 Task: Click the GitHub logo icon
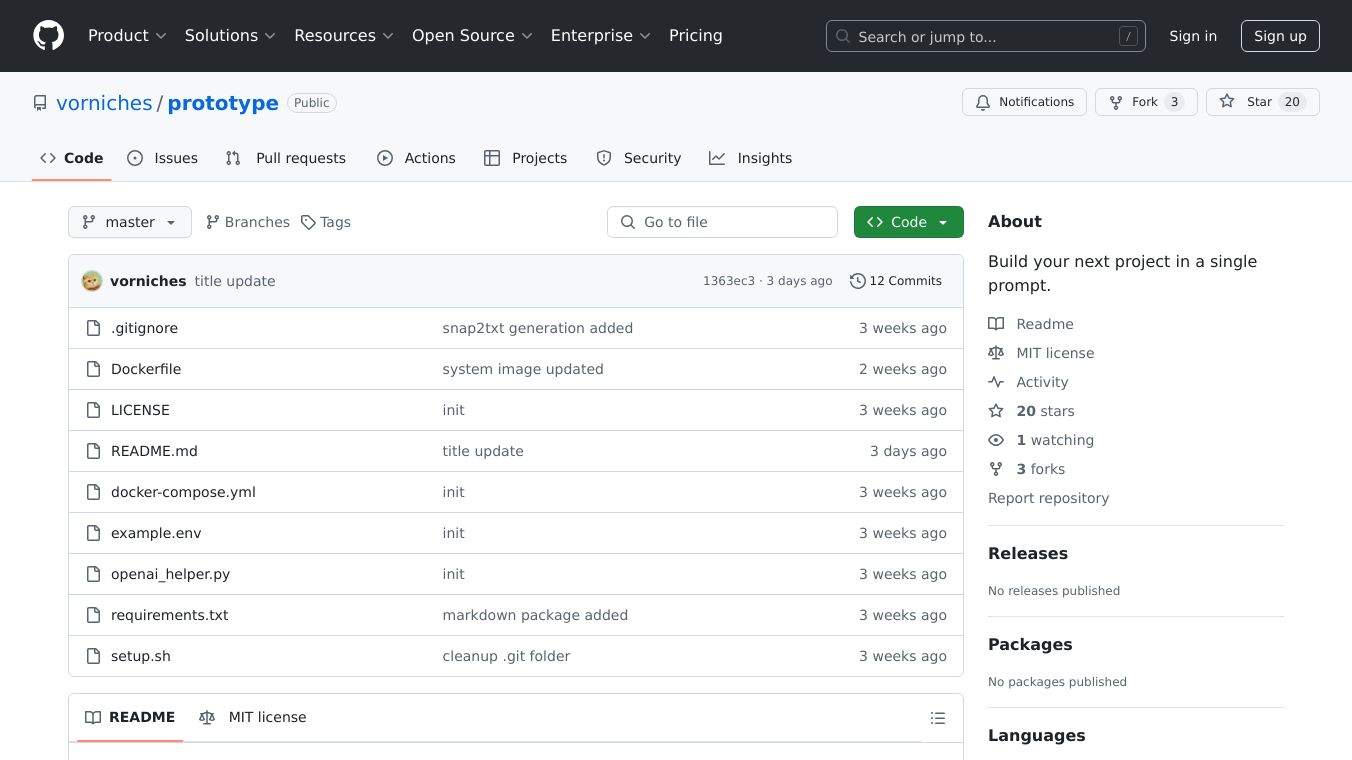(x=48, y=36)
